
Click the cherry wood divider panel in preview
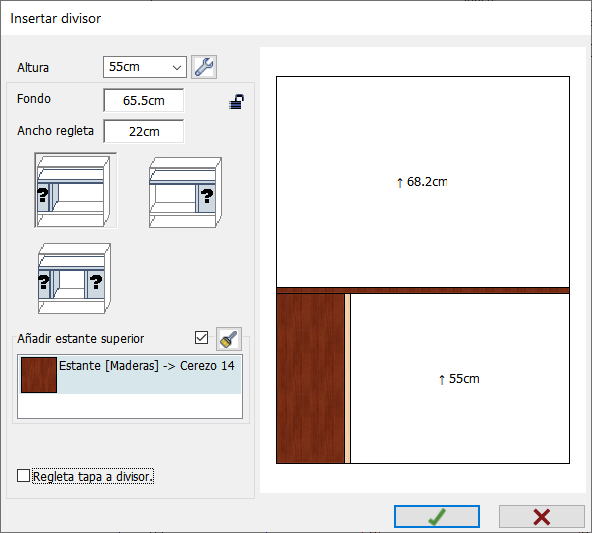(311, 379)
